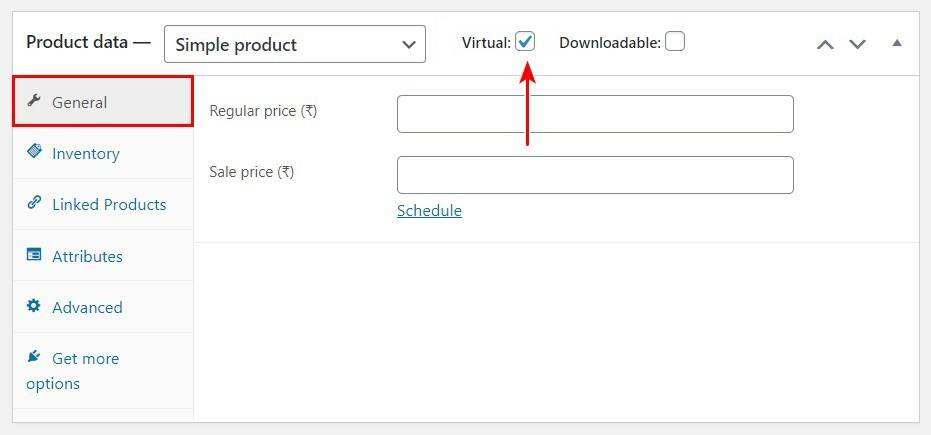The image size is (931, 435).
Task: Click the Linked Products chain icon
Action: [x=35, y=203]
